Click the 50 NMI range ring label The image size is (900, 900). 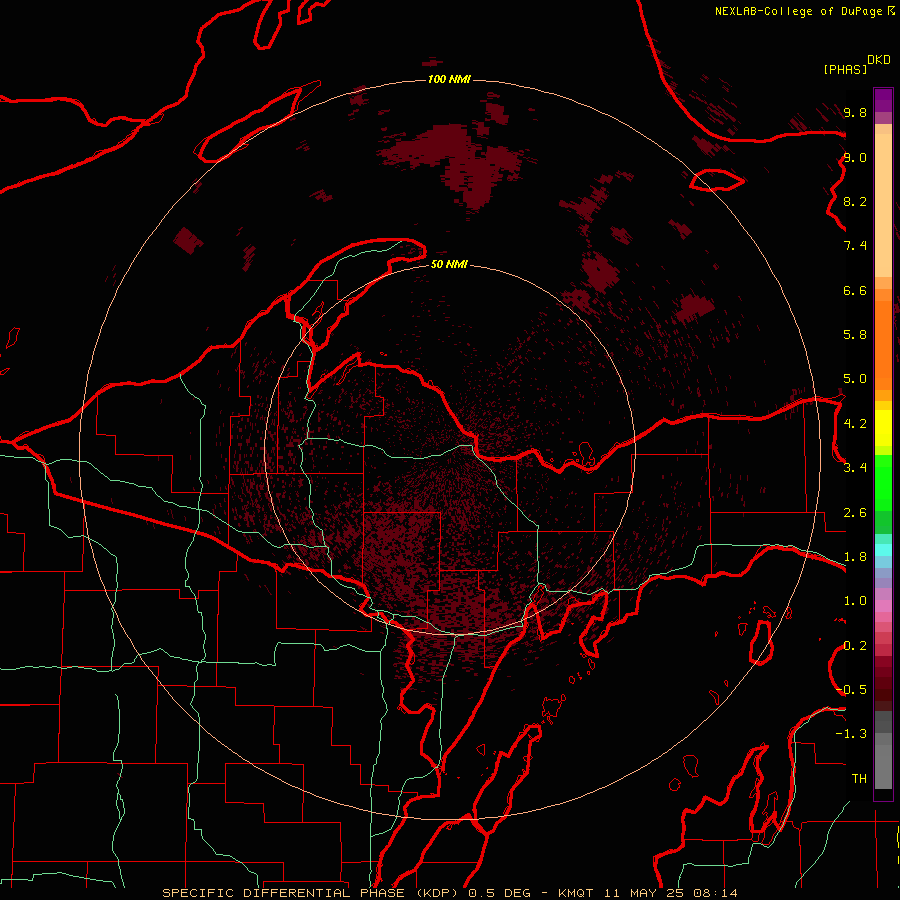[449, 264]
